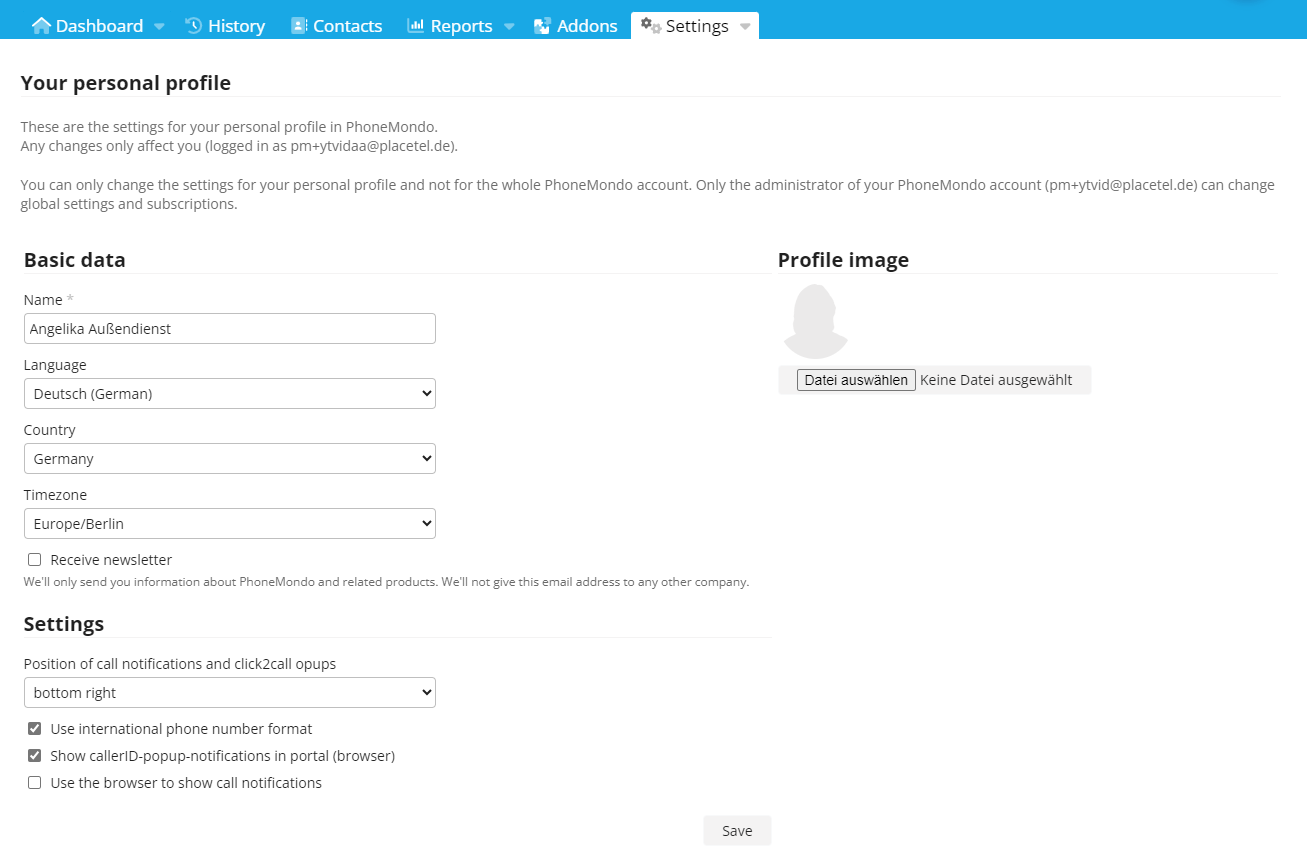Click into the Name text field
The height and width of the screenshot is (856, 1307).
tap(229, 329)
